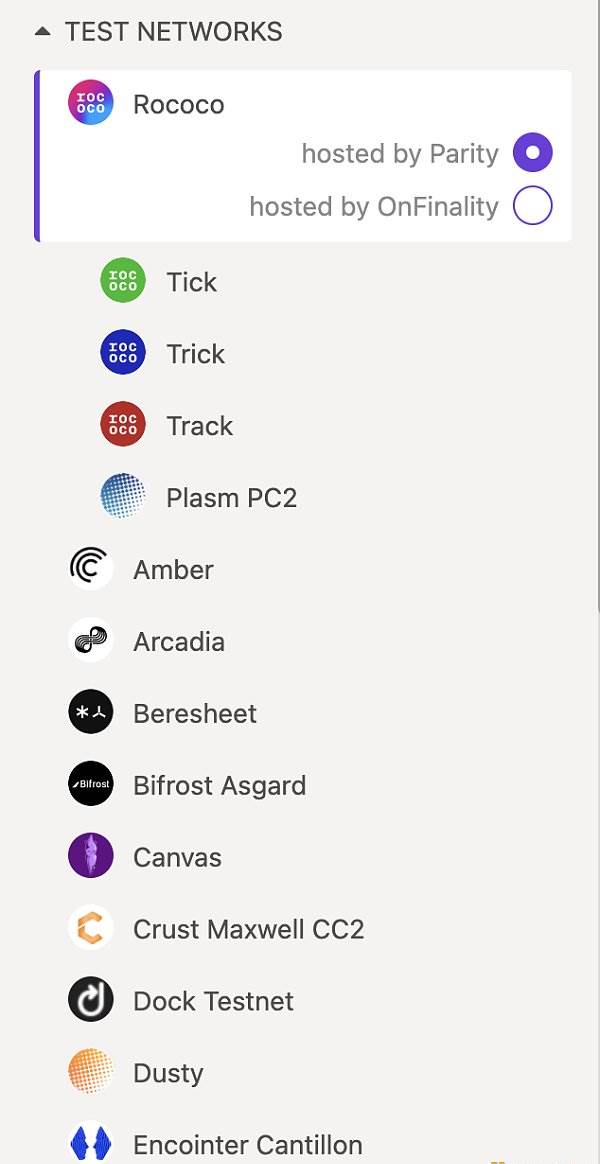Click the Dock Testnet logo icon
The width and height of the screenshot is (600, 1164).
pyautogui.click(x=91, y=1001)
